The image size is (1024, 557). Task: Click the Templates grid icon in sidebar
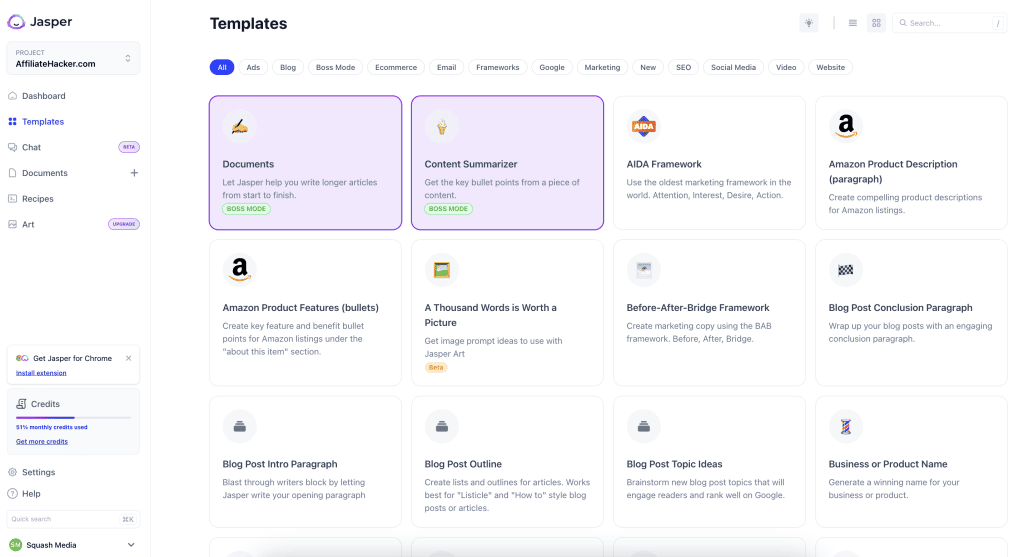pos(12,121)
